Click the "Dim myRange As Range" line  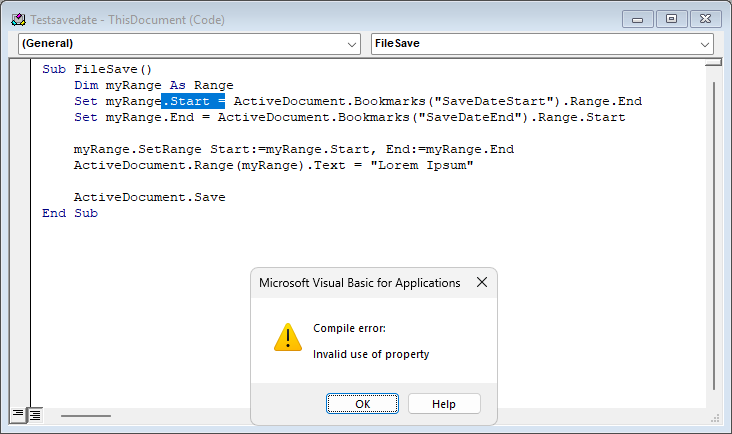pos(154,85)
